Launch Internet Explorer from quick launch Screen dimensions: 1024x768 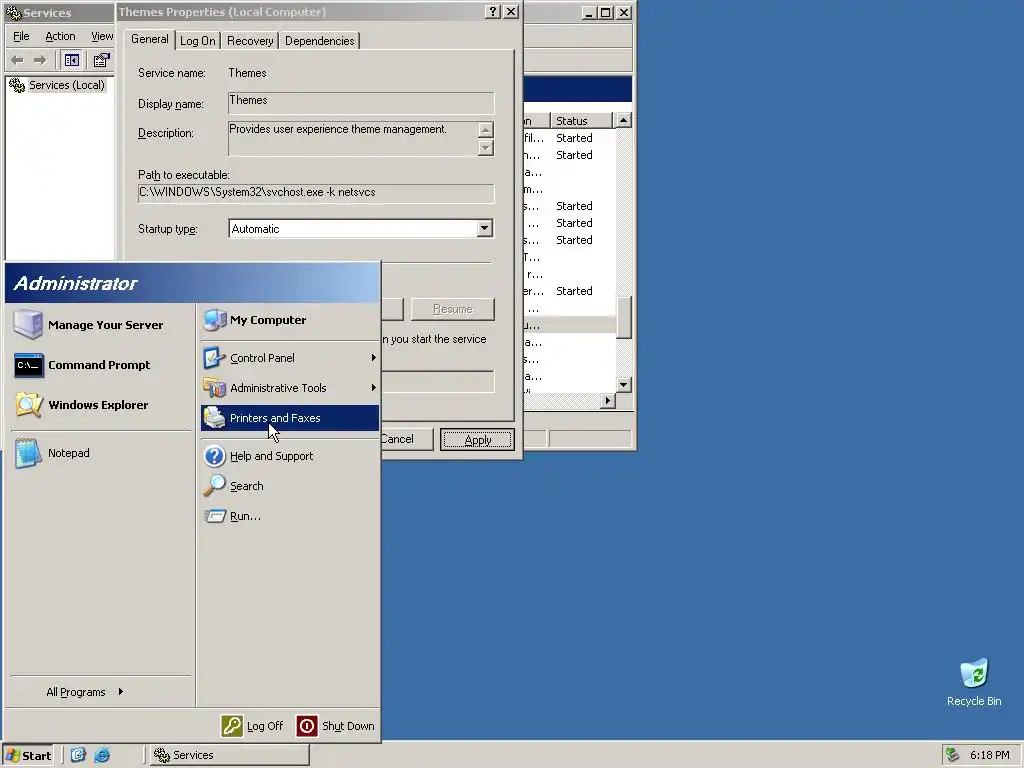[103, 755]
